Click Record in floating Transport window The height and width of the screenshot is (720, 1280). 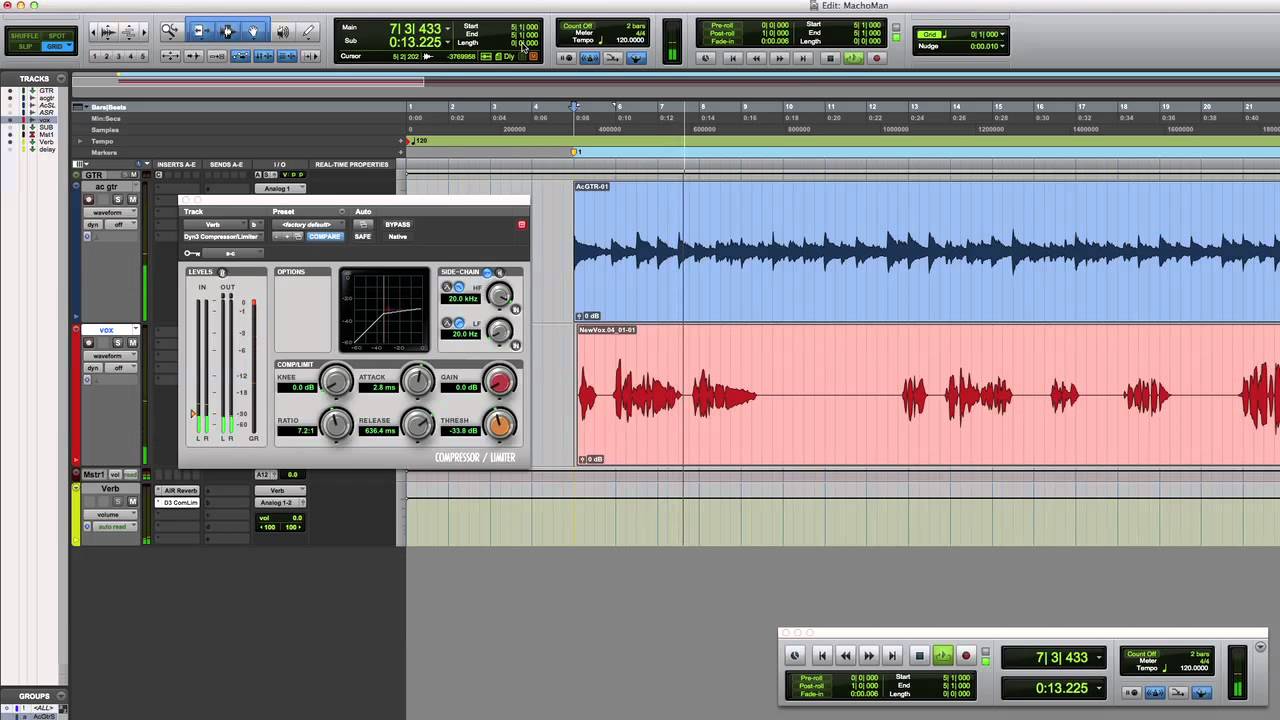pyautogui.click(x=966, y=656)
